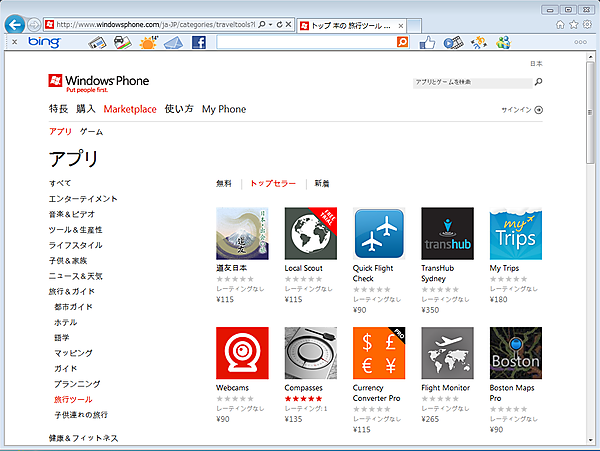This screenshot has height=451, width=600.
Task: Open the Bing toolbar weather sun icon
Action: pyautogui.click(x=148, y=42)
